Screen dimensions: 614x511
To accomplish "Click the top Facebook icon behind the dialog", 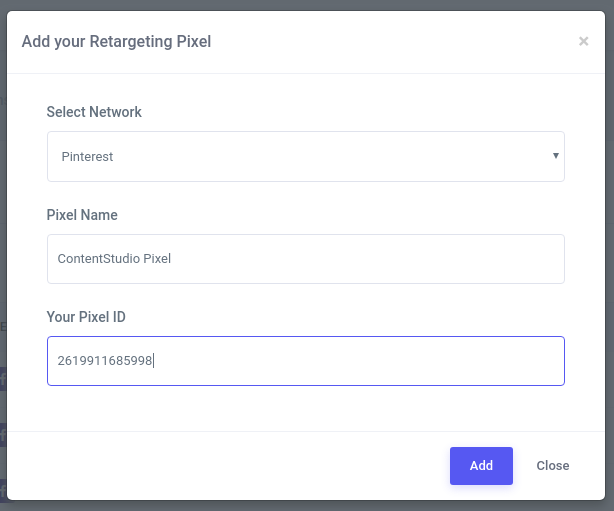I will click(3, 379).
